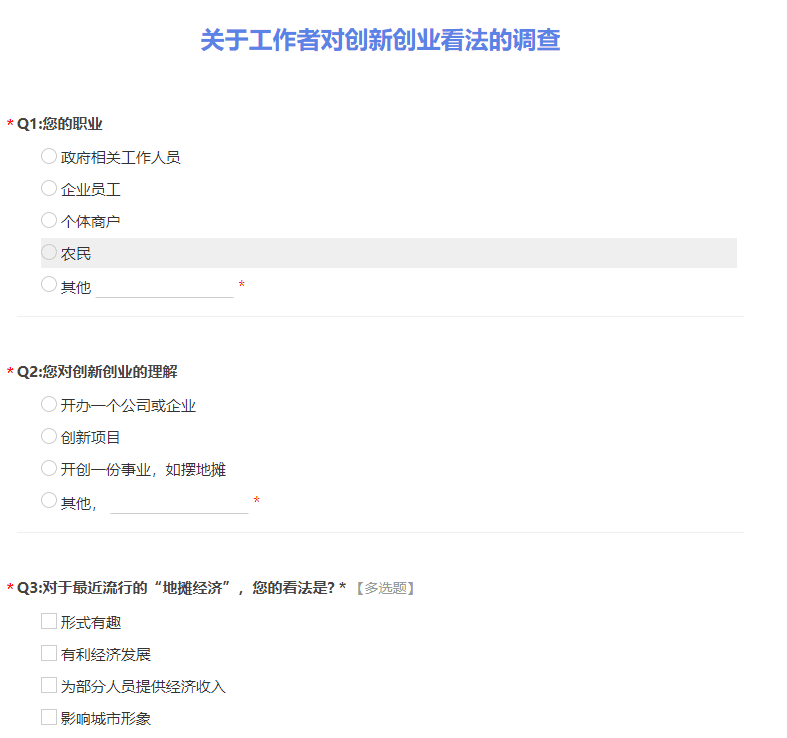Click the survey title 关于工作者对创新创业看法的调查
This screenshot has height=738, width=787.
(380, 40)
